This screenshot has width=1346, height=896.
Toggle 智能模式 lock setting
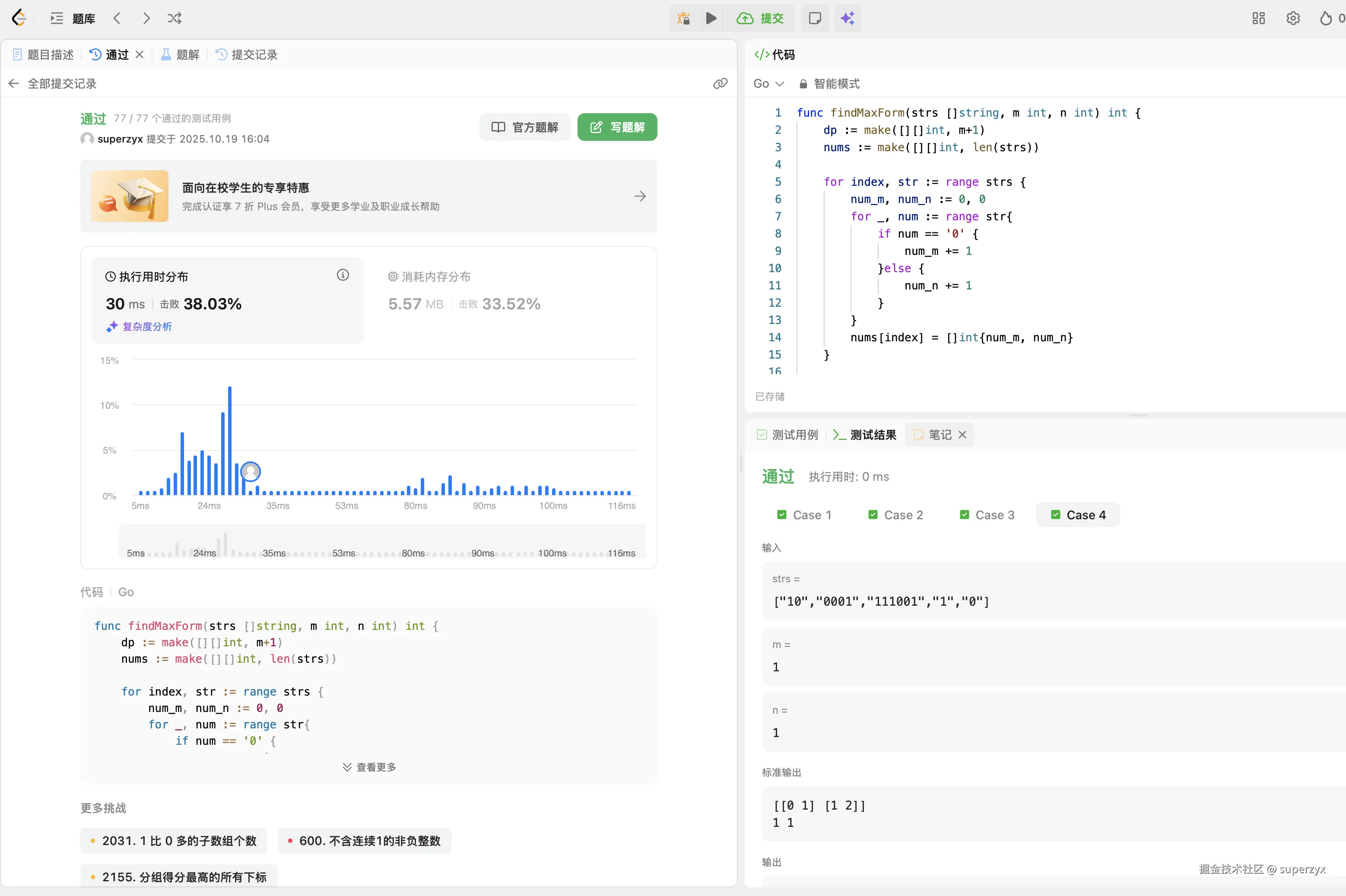(x=829, y=83)
